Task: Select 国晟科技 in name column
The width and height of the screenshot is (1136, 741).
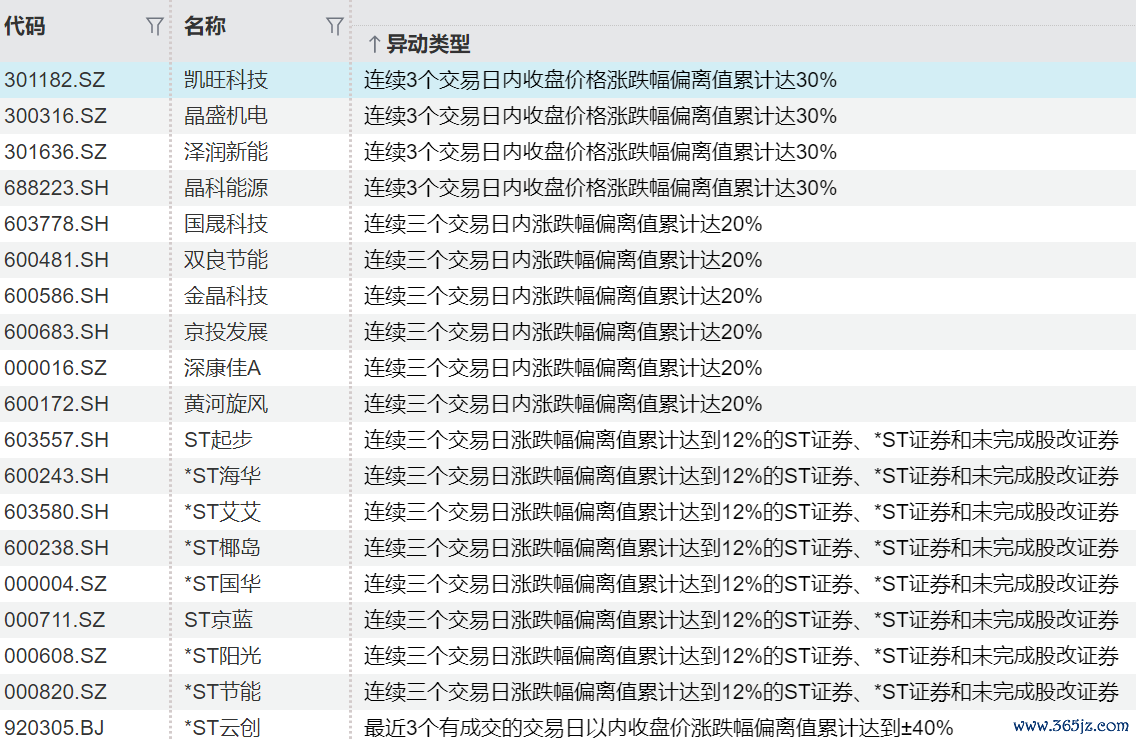Action: [x=226, y=224]
